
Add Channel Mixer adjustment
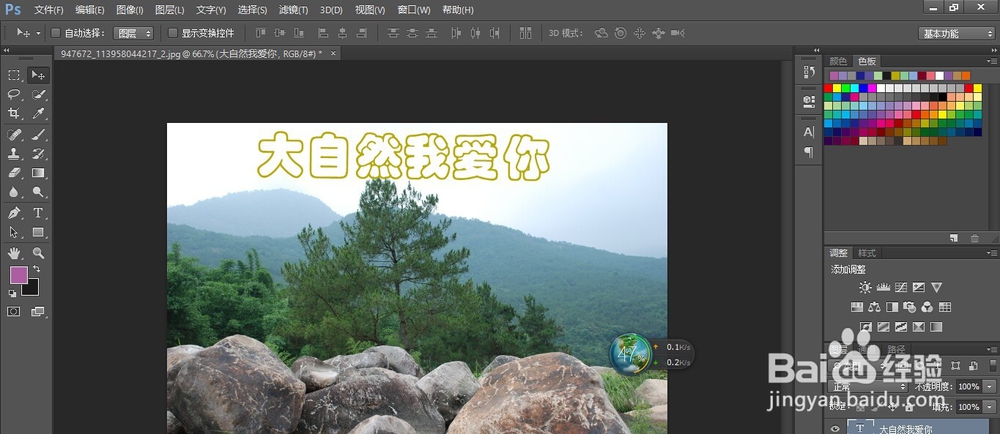(927, 307)
